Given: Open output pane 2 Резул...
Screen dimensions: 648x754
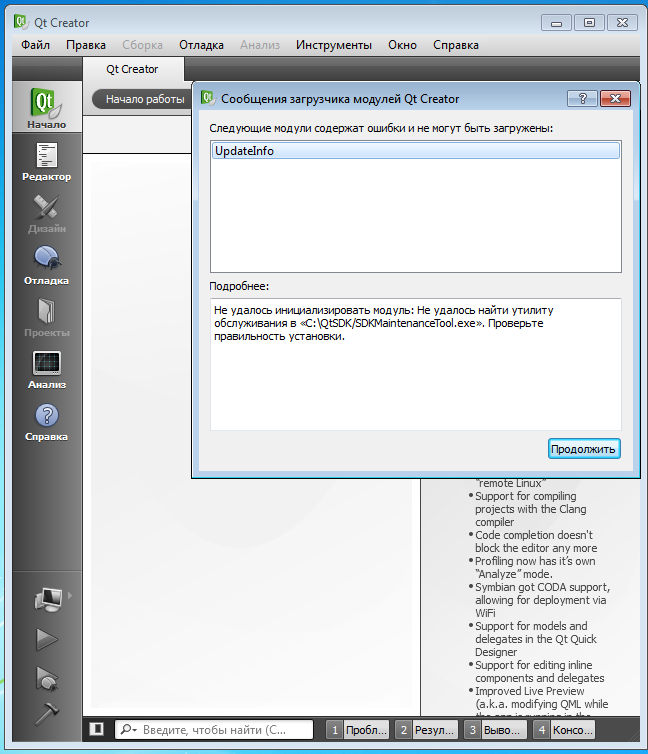Looking at the screenshot, I should point(426,729).
